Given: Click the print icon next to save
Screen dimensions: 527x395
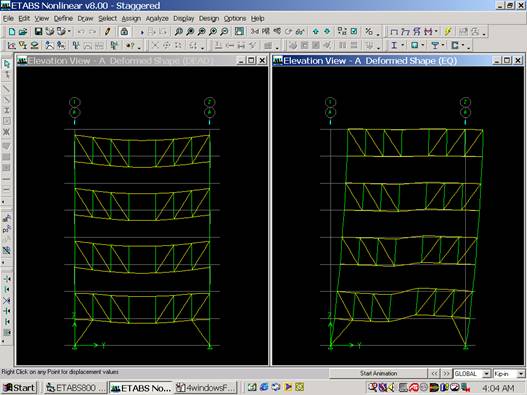Looking at the screenshot, I should click(x=50, y=32).
